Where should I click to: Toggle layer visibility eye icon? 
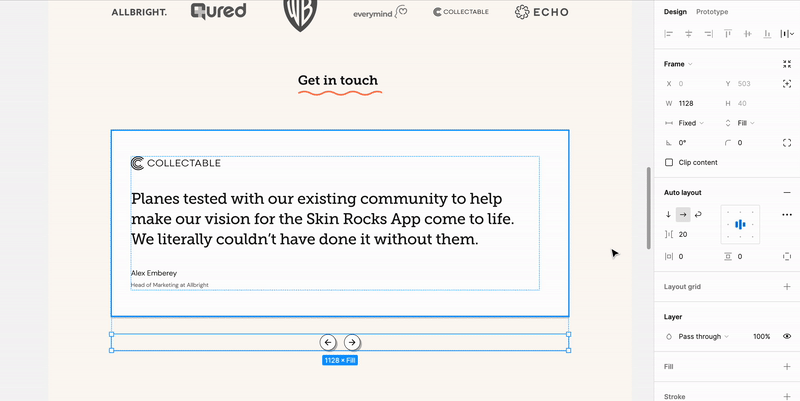point(787,337)
